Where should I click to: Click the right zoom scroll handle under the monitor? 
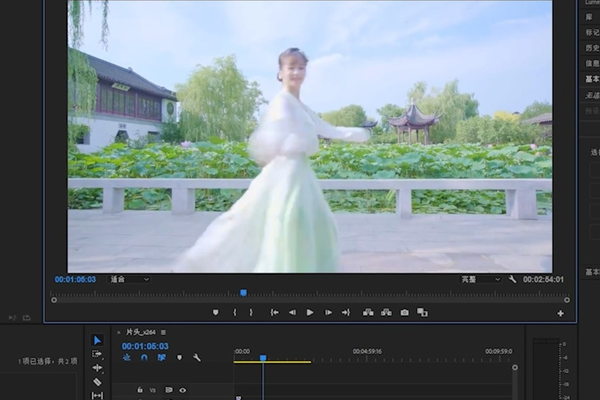[x=567, y=300]
